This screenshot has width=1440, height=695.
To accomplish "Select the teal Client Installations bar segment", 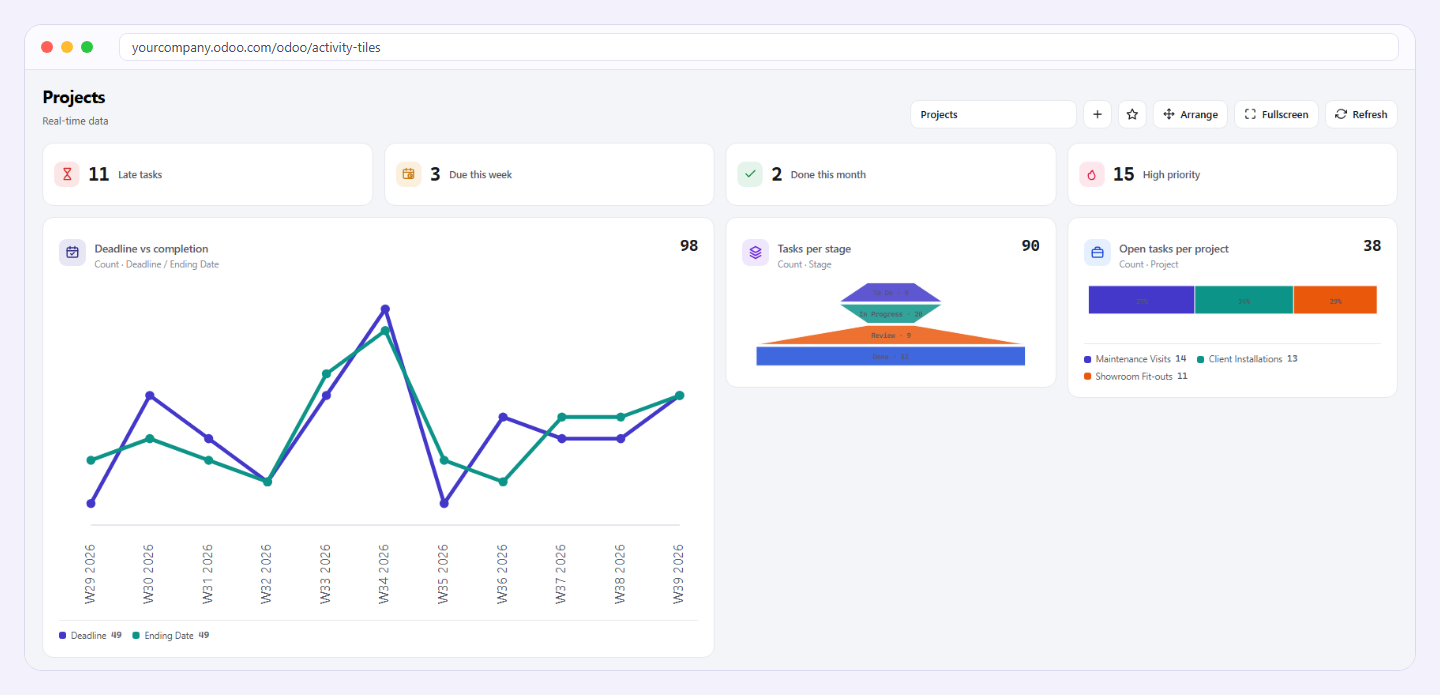I will click(1244, 300).
